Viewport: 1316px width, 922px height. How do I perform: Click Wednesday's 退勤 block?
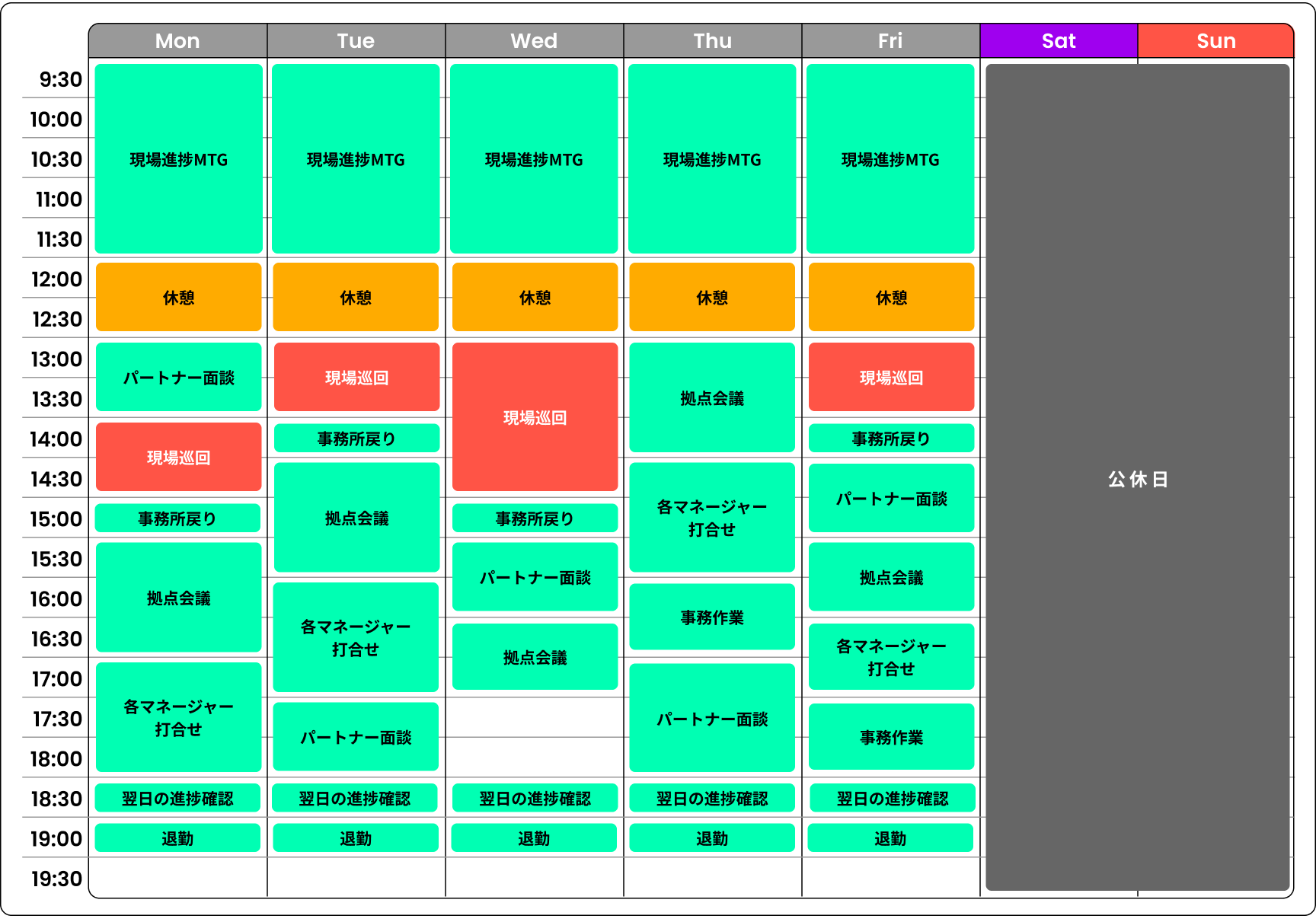point(534,837)
